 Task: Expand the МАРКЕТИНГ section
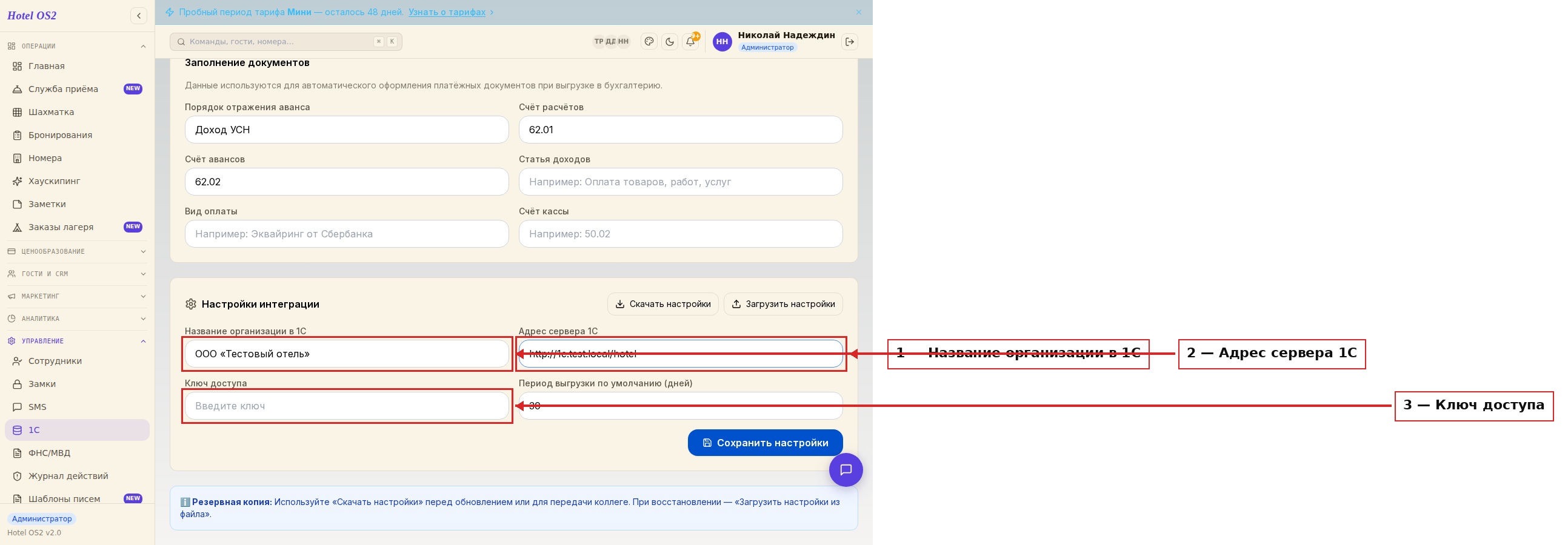(x=77, y=296)
